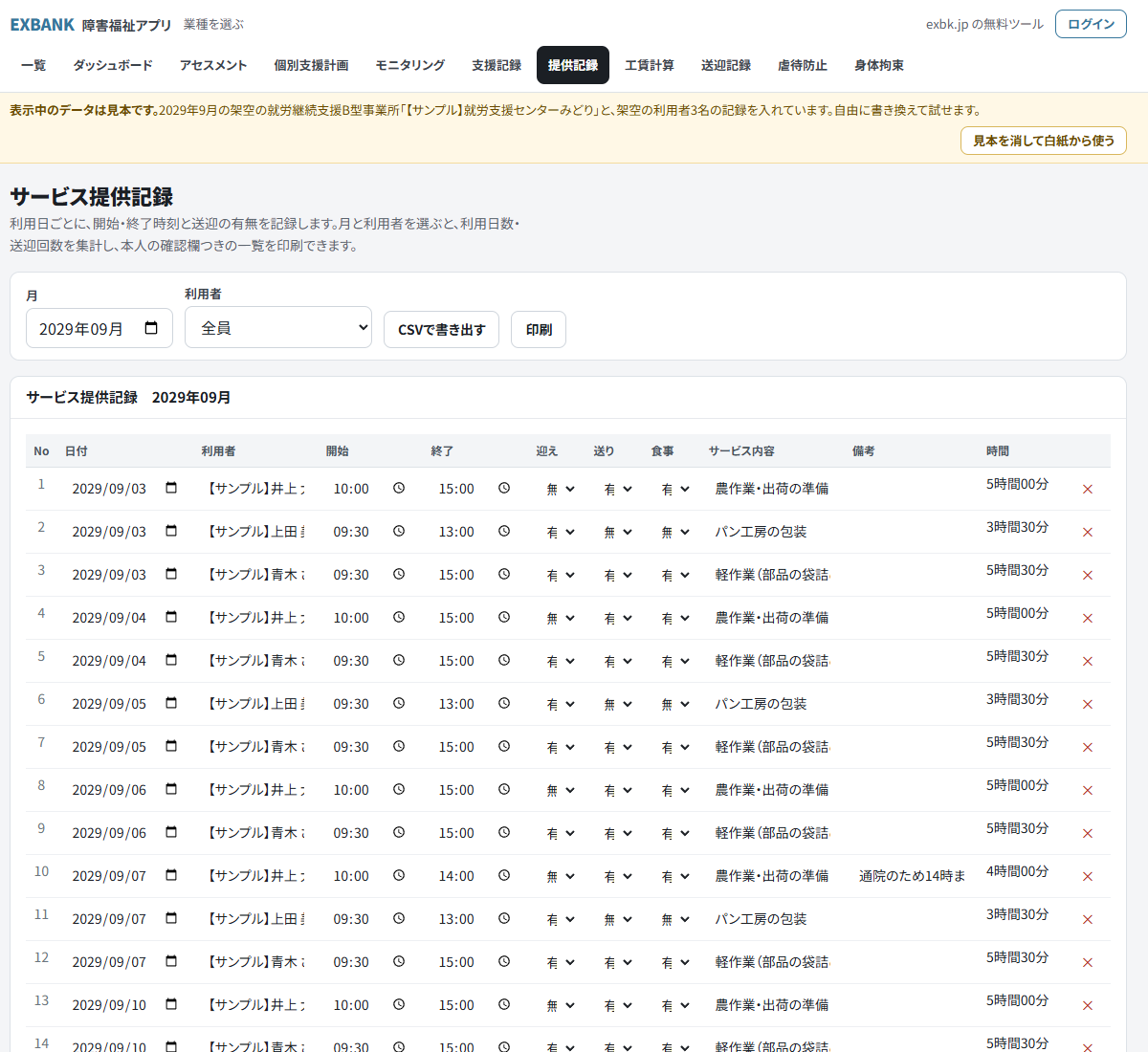
Task: Delete row 11 using its red X
Action: tap(1087, 919)
